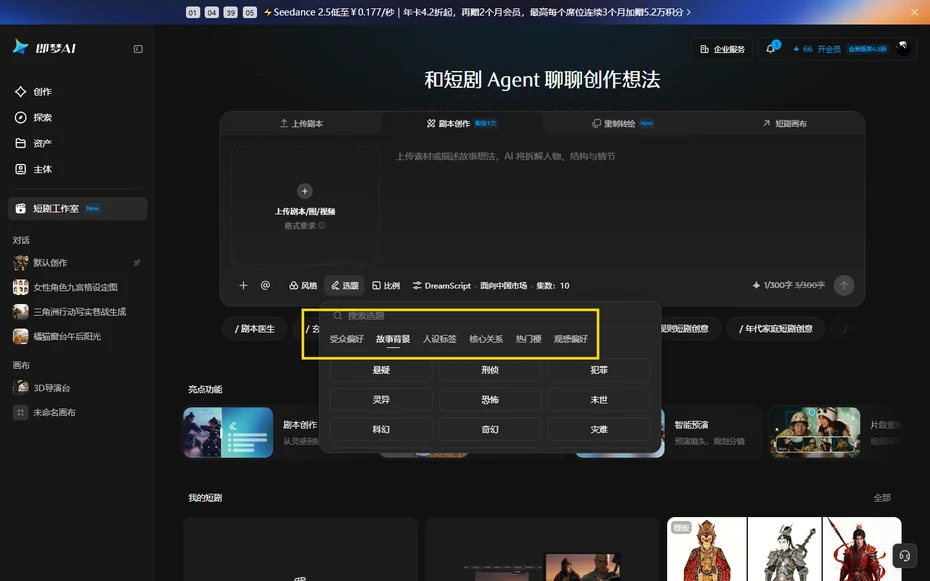Click the info icon next to 格式要求

pyautogui.click(x=321, y=225)
